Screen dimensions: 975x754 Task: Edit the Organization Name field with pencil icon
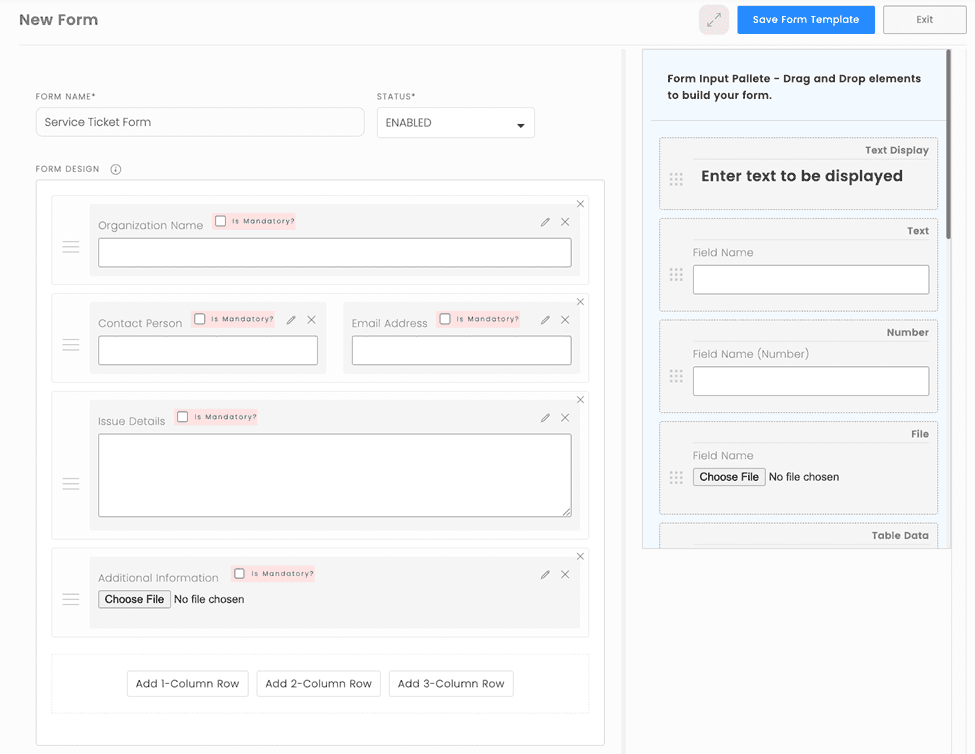pyautogui.click(x=545, y=222)
